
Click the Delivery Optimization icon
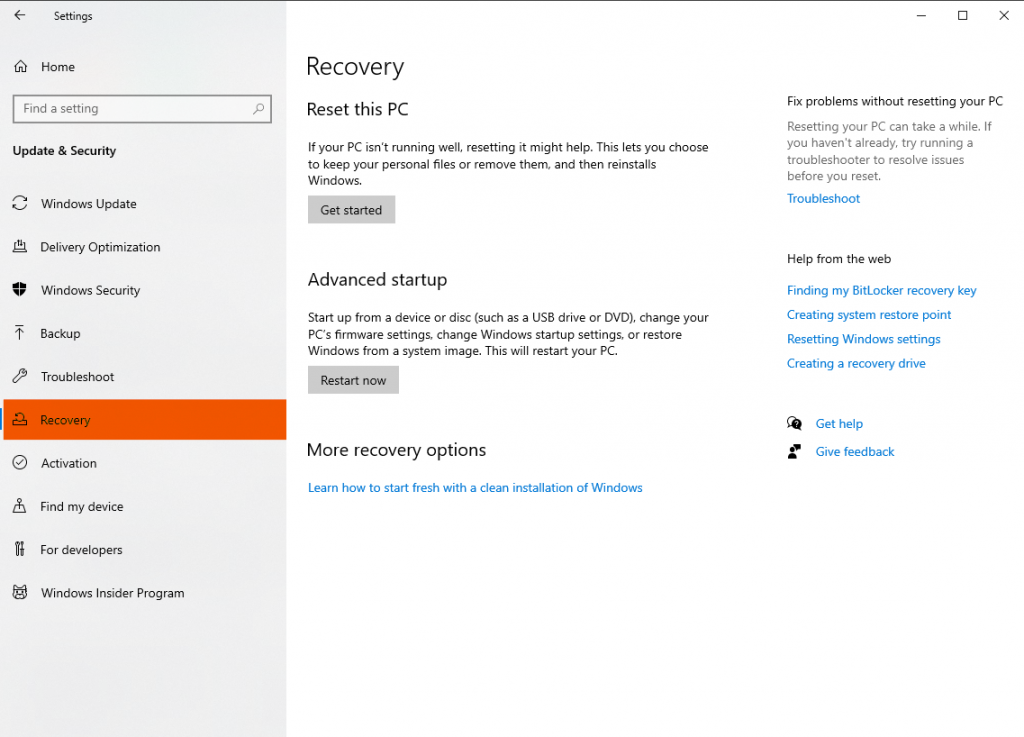tap(20, 246)
